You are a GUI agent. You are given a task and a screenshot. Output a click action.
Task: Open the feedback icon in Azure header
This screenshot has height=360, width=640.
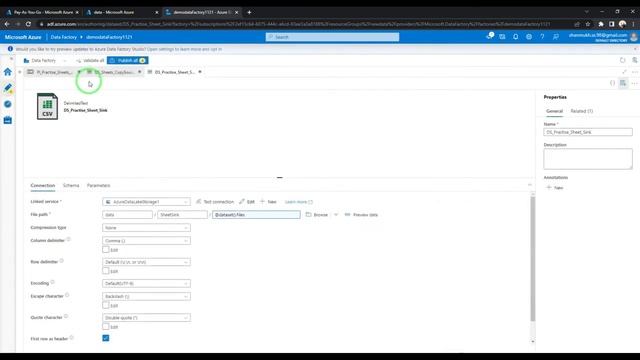(x=556, y=37)
